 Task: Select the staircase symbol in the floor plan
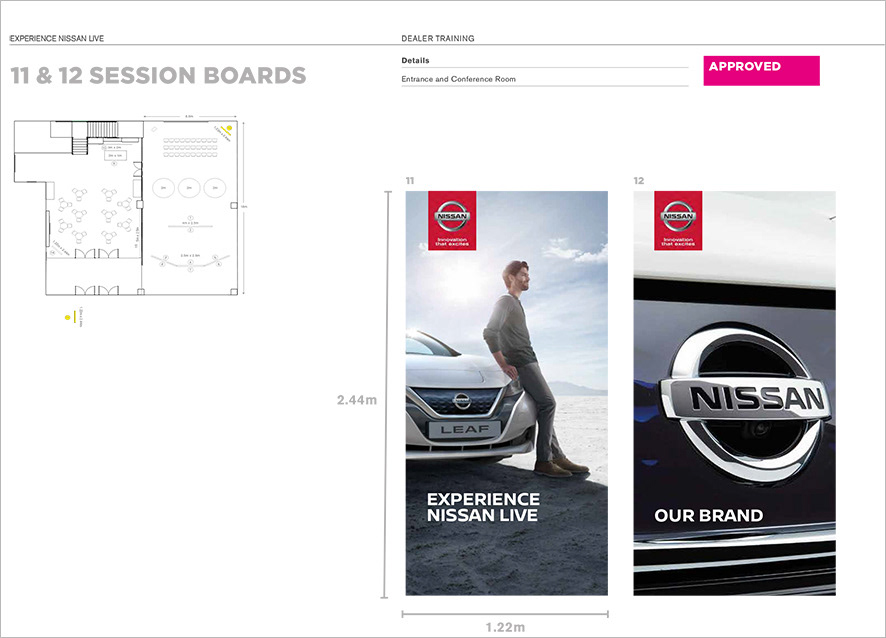tap(103, 131)
